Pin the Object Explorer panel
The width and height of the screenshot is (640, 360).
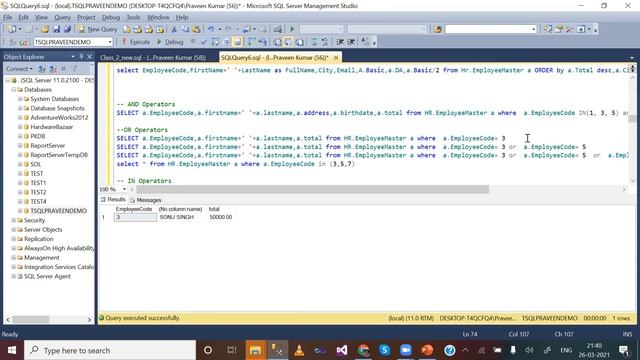coord(81,57)
